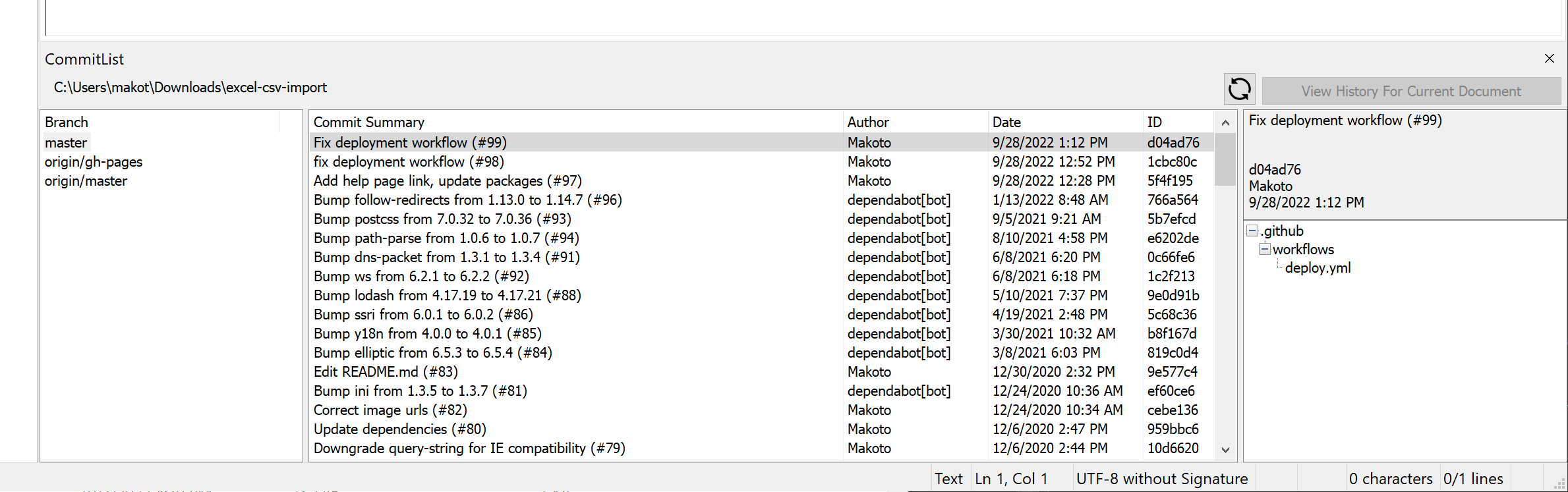Select commit Bump postcss (#93)

(761, 219)
